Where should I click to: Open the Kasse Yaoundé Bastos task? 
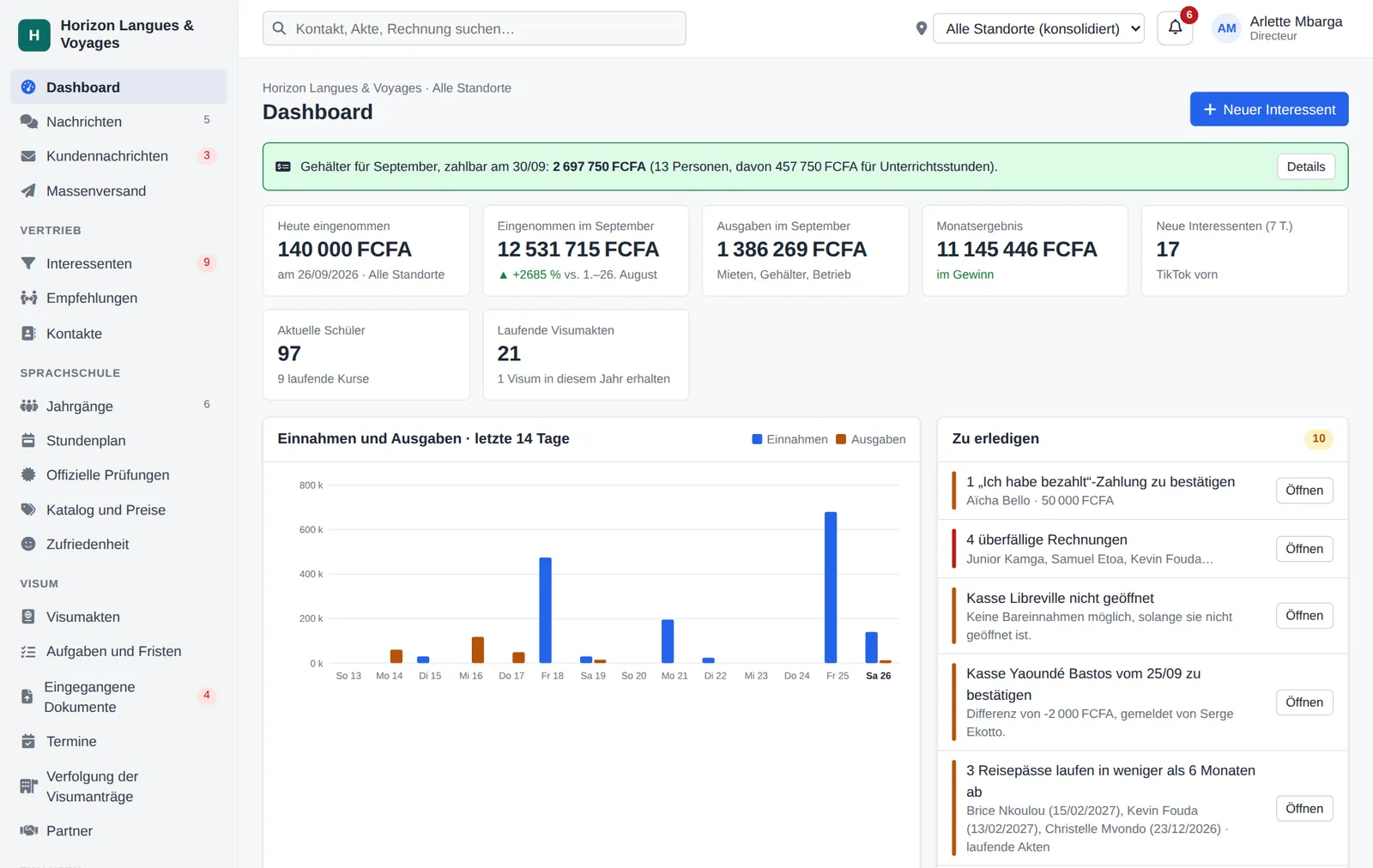(x=1304, y=702)
